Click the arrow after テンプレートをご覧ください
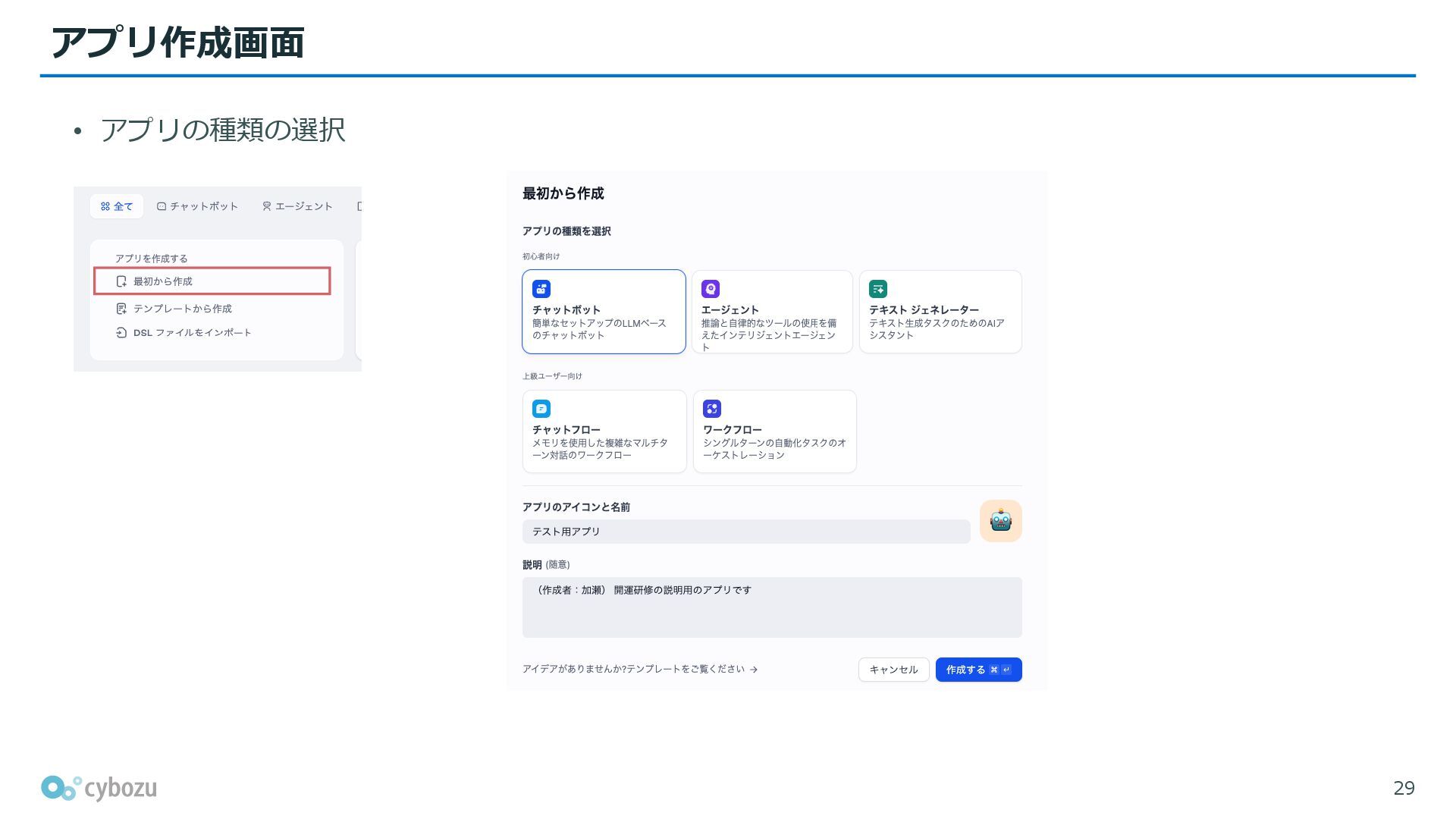The image size is (1456, 819). tap(753, 670)
